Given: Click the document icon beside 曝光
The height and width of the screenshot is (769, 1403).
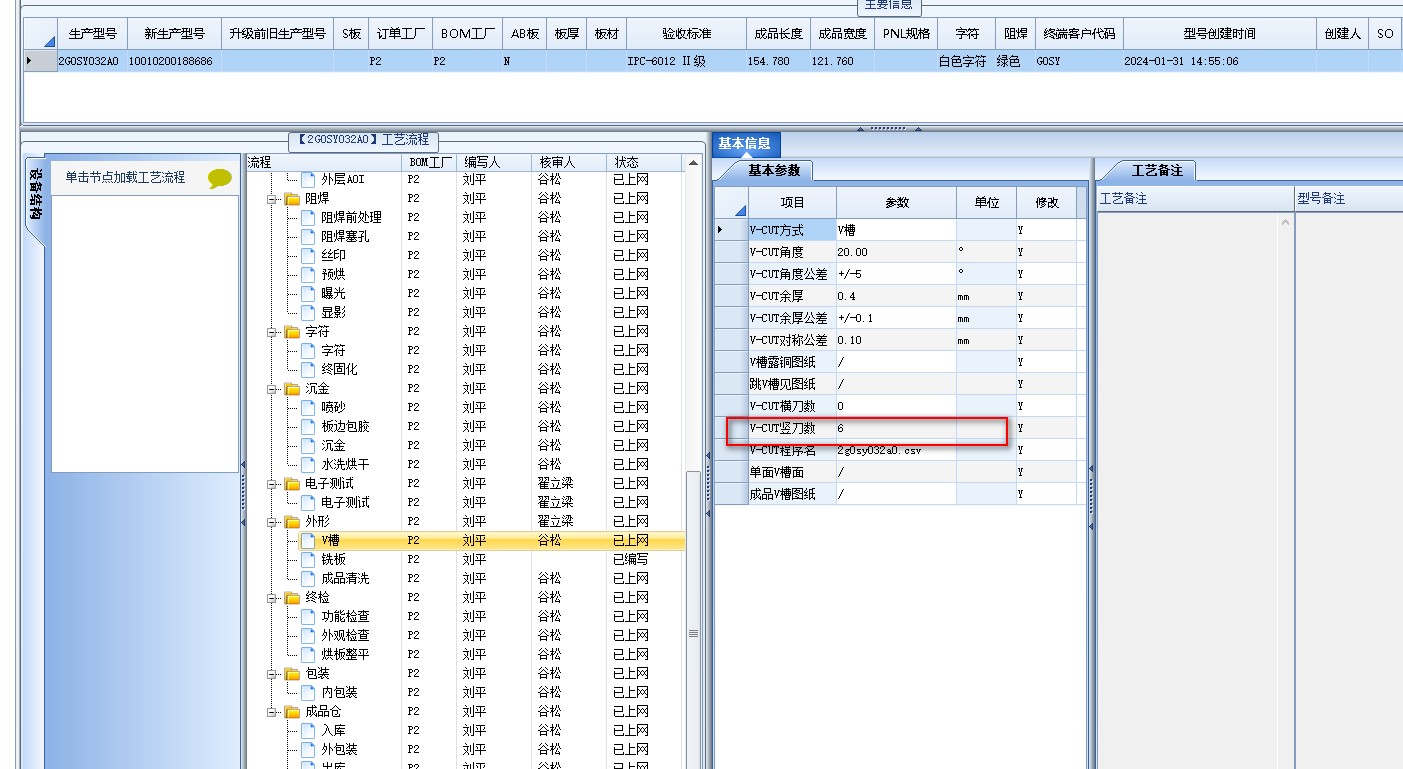Looking at the screenshot, I should 308,293.
